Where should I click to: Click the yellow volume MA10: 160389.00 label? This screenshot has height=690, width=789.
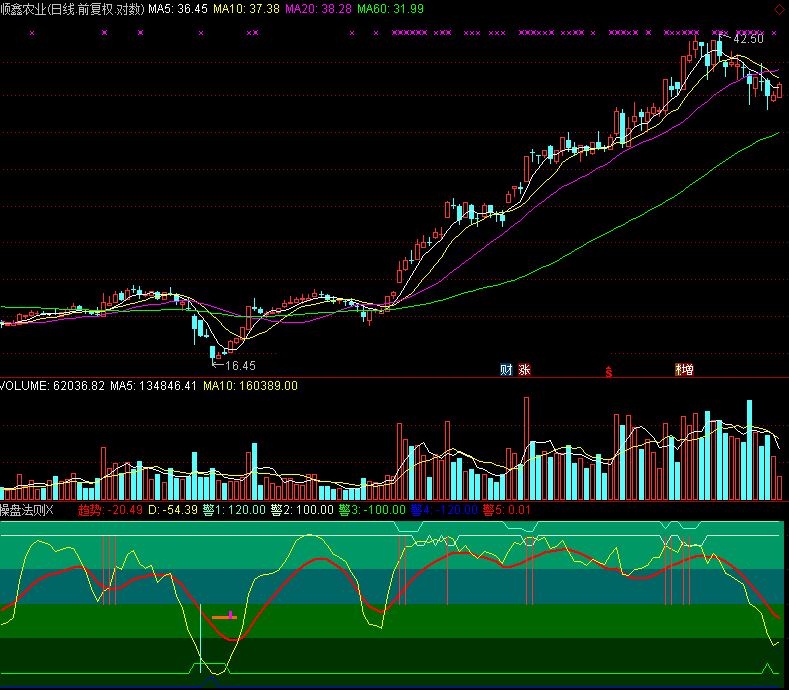point(250,385)
